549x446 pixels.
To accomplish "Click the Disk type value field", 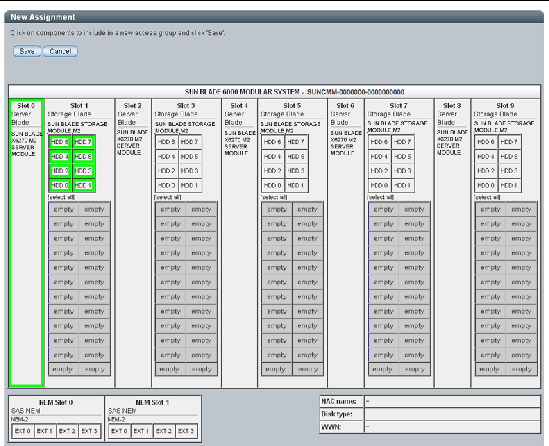I will (452, 414).
